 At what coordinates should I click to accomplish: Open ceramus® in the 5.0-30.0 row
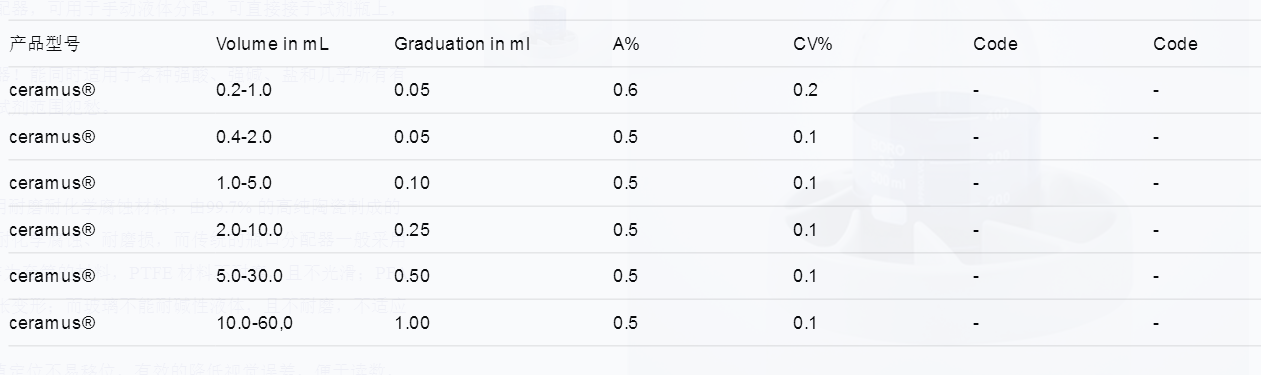(52, 276)
